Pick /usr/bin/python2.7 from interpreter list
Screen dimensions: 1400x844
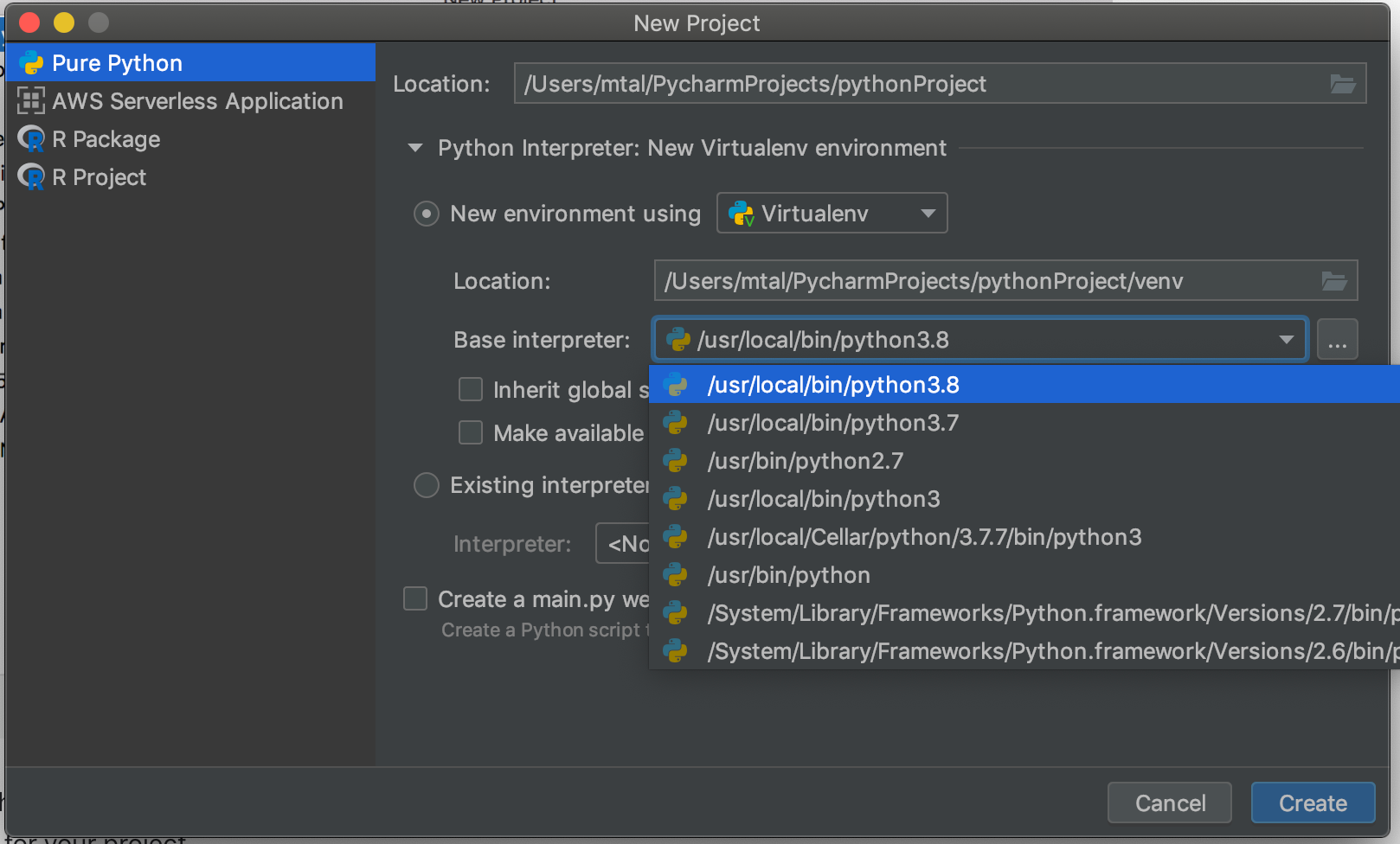coord(805,461)
